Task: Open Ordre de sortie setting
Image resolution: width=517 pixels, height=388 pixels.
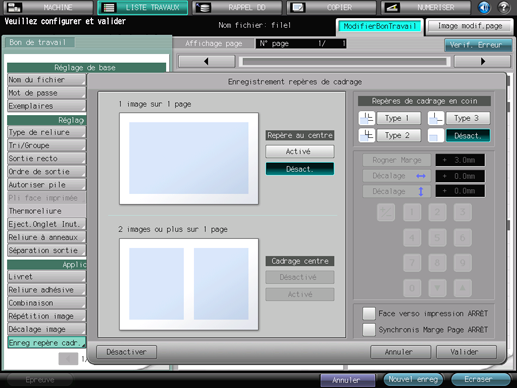Action: [x=47, y=172]
